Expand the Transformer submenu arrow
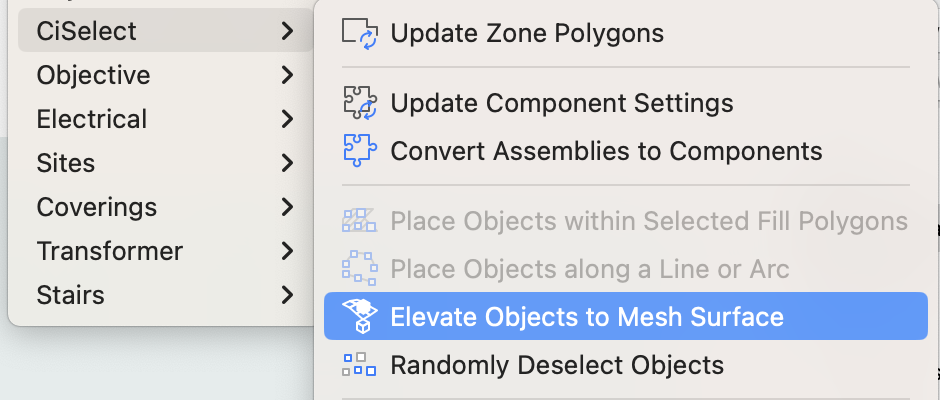The width and height of the screenshot is (940, 400). tap(288, 251)
